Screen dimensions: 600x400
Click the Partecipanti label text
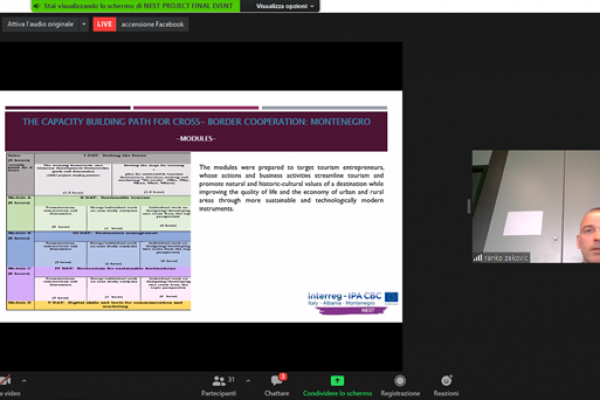pos(219,393)
